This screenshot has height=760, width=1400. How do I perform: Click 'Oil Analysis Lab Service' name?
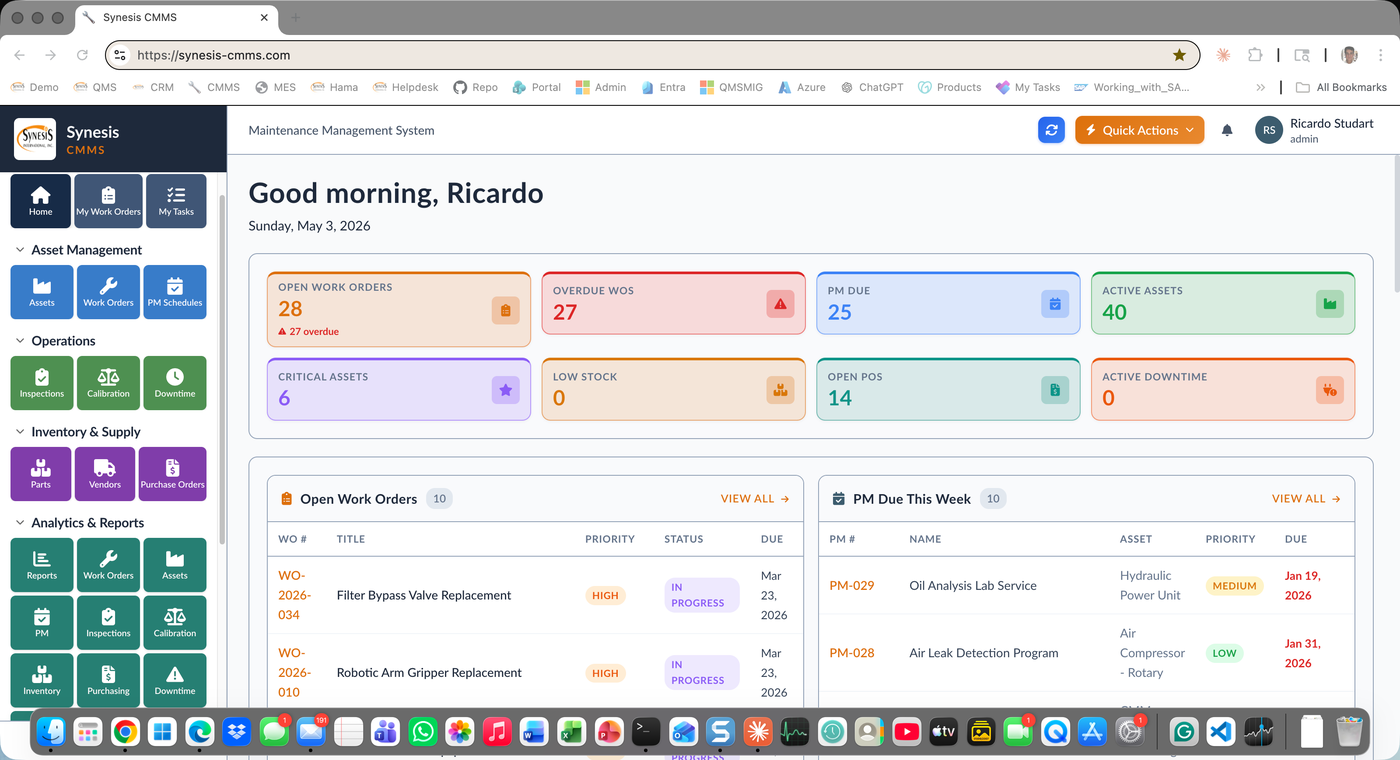pos(973,585)
